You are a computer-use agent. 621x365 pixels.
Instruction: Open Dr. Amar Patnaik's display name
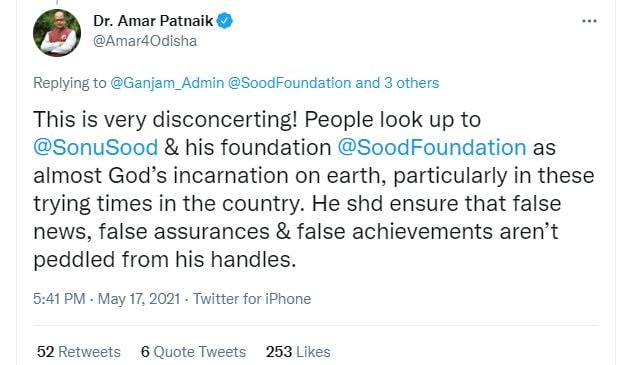153,21
